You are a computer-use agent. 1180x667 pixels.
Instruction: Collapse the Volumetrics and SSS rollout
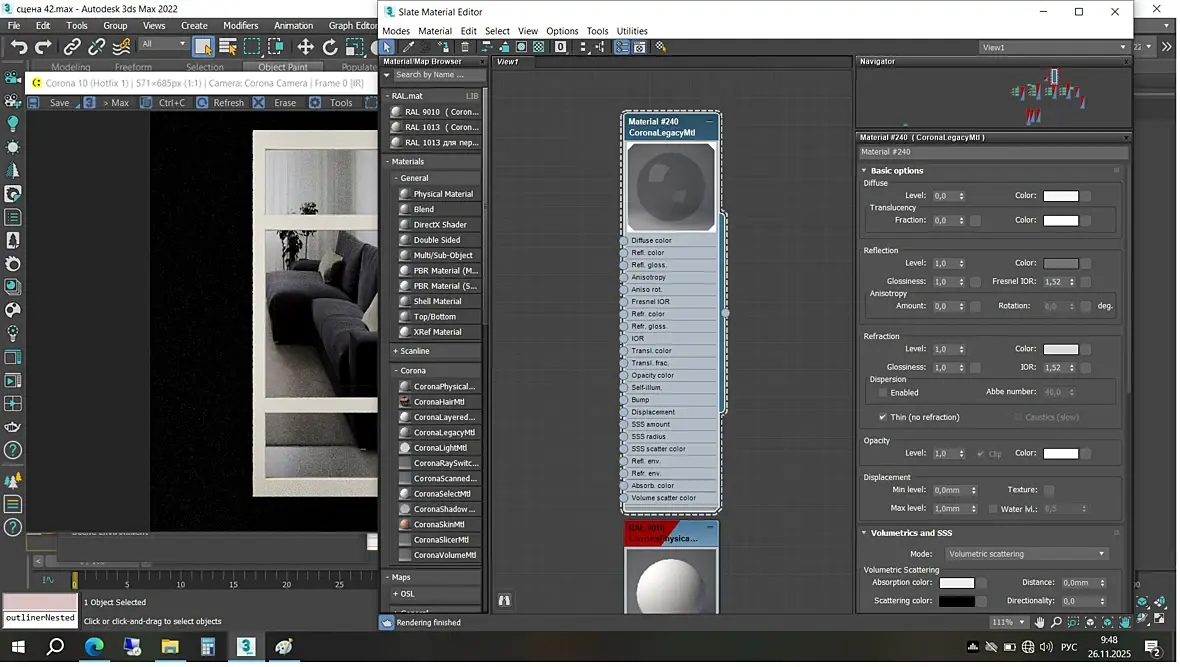(864, 533)
